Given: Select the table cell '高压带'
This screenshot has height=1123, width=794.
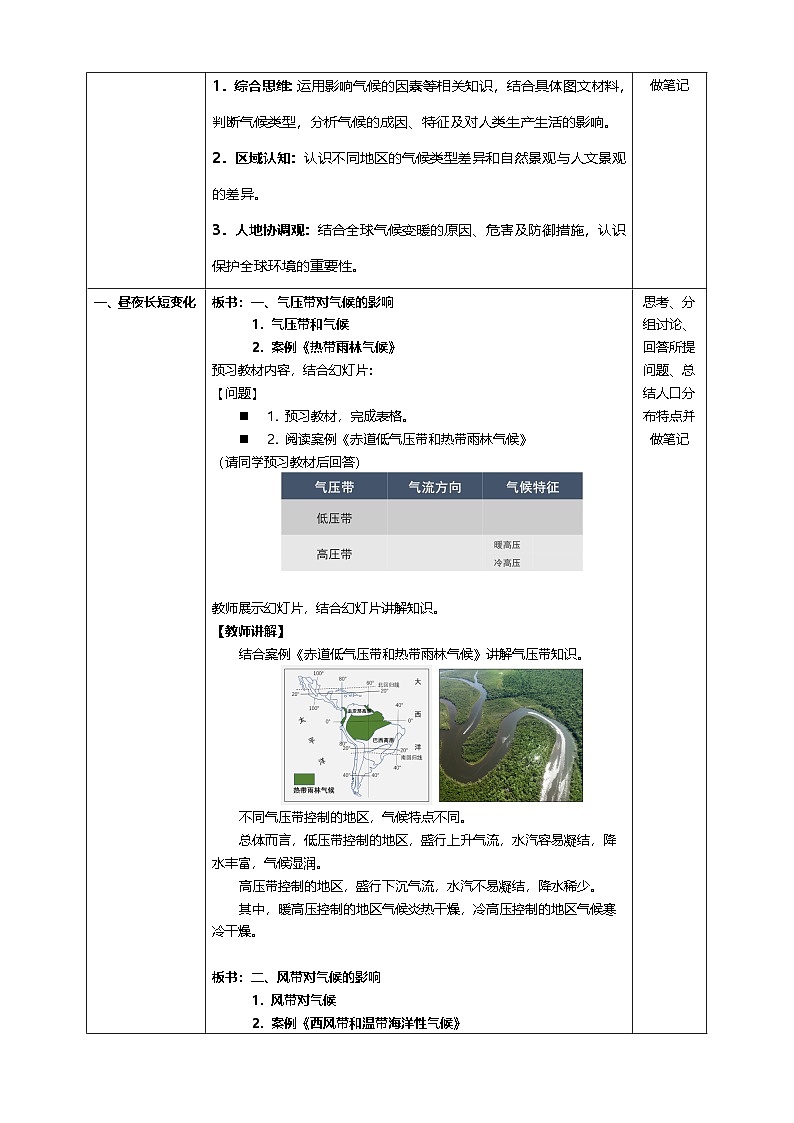Looking at the screenshot, I should point(334,554).
